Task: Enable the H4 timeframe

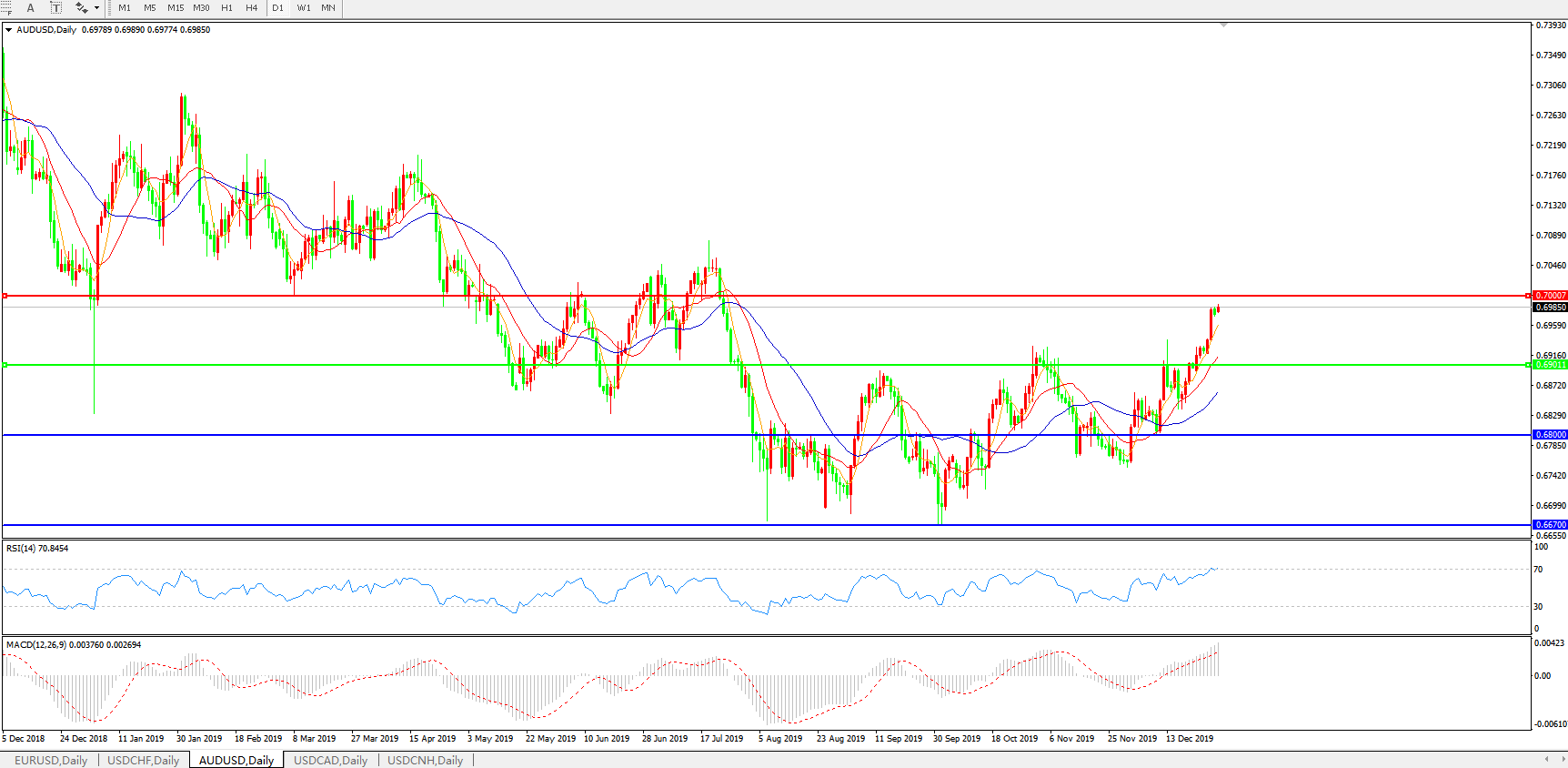Action: tap(252, 8)
